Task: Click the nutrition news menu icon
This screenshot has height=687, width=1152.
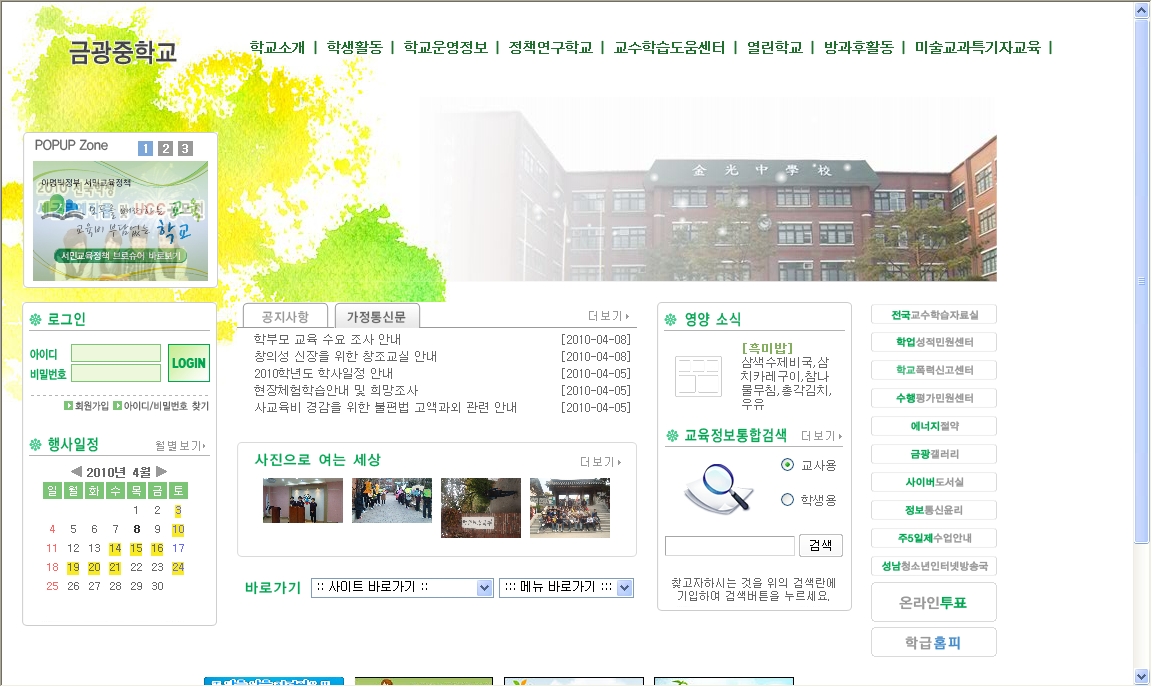Action: pyautogui.click(x=698, y=376)
